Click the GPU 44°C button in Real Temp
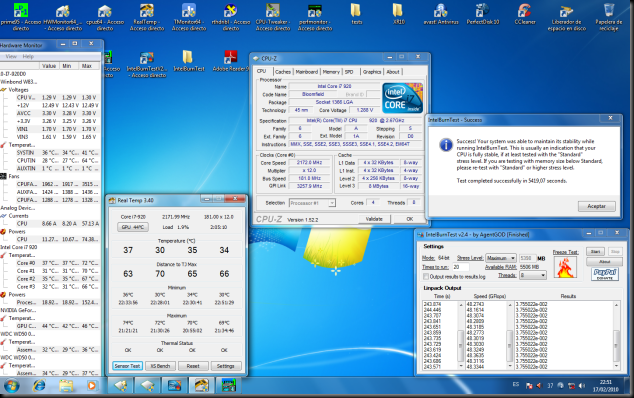This screenshot has width=634, height=398. [133, 227]
